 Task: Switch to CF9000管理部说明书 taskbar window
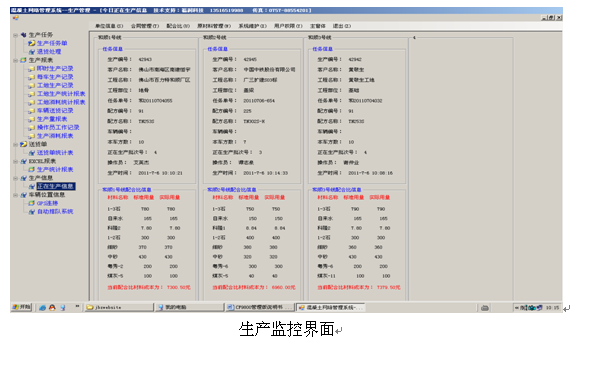click(260, 308)
